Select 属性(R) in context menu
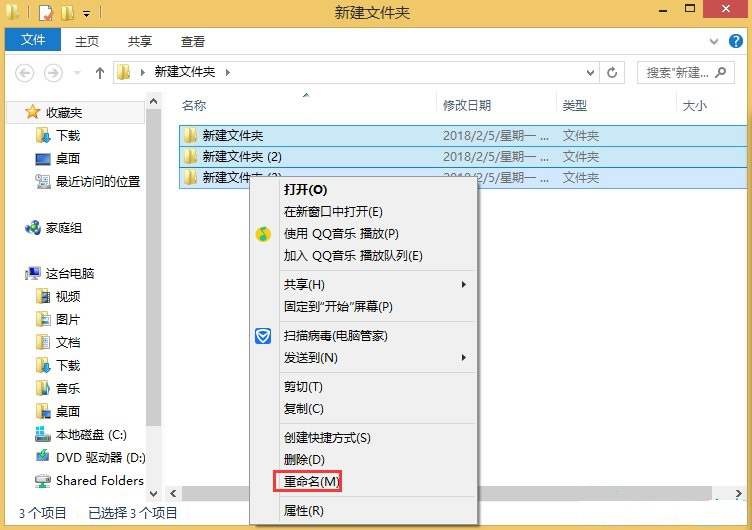752x530 pixels. click(304, 511)
